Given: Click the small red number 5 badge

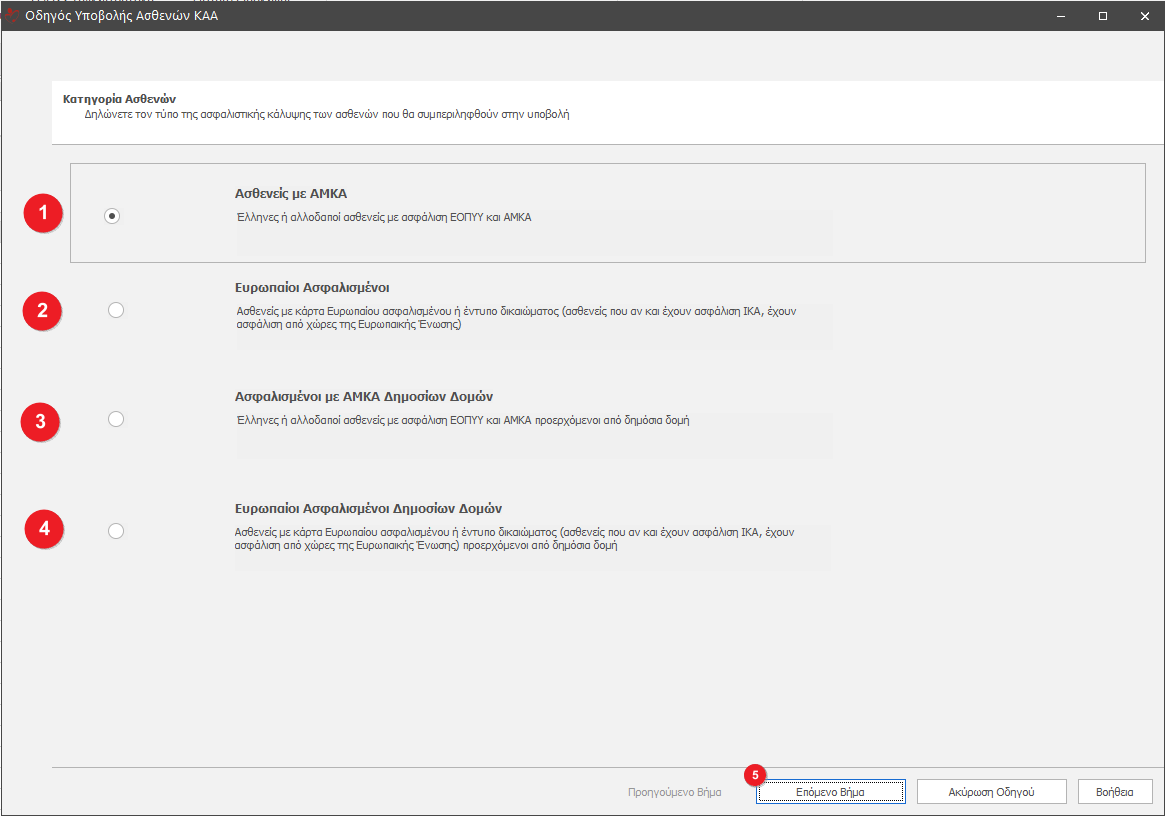Looking at the screenshot, I should 756,774.
